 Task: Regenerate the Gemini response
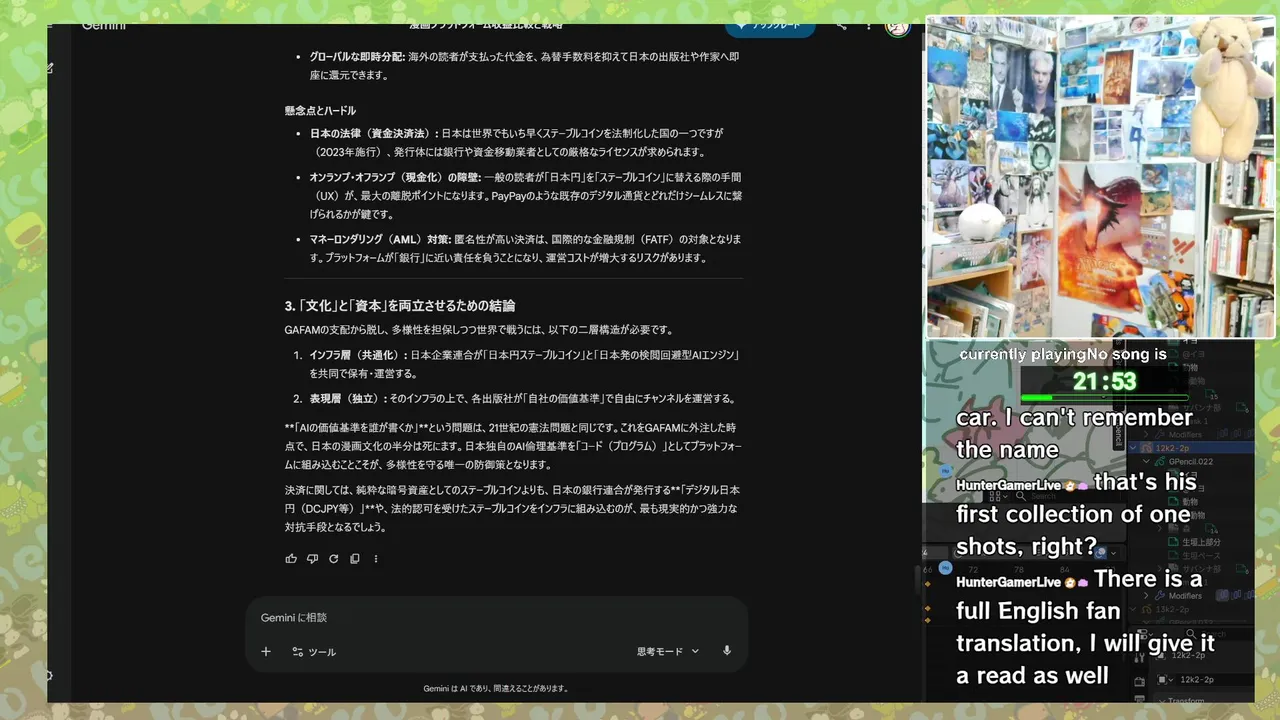pos(333,559)
